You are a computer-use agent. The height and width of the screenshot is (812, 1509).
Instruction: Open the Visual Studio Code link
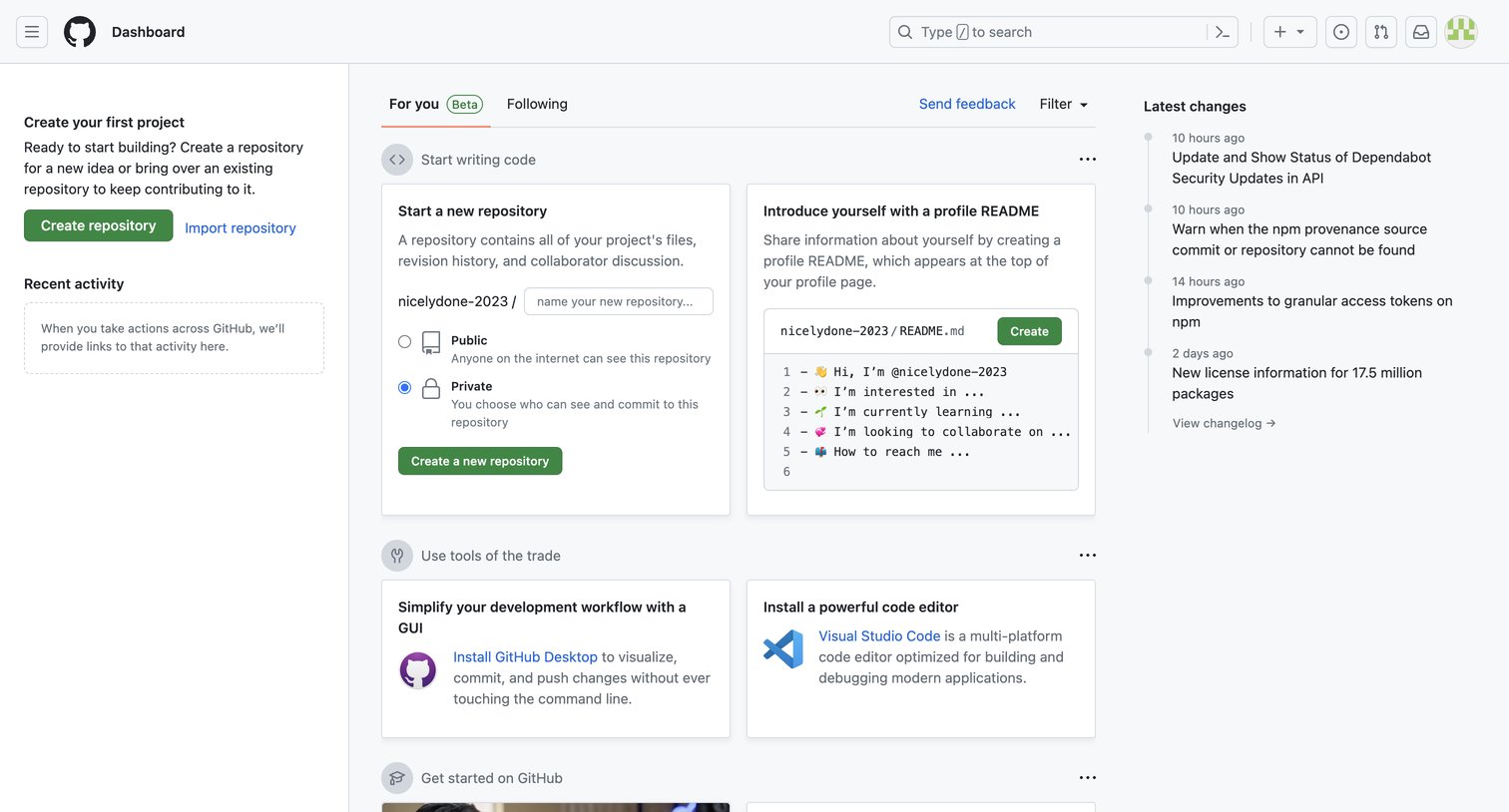879,635
